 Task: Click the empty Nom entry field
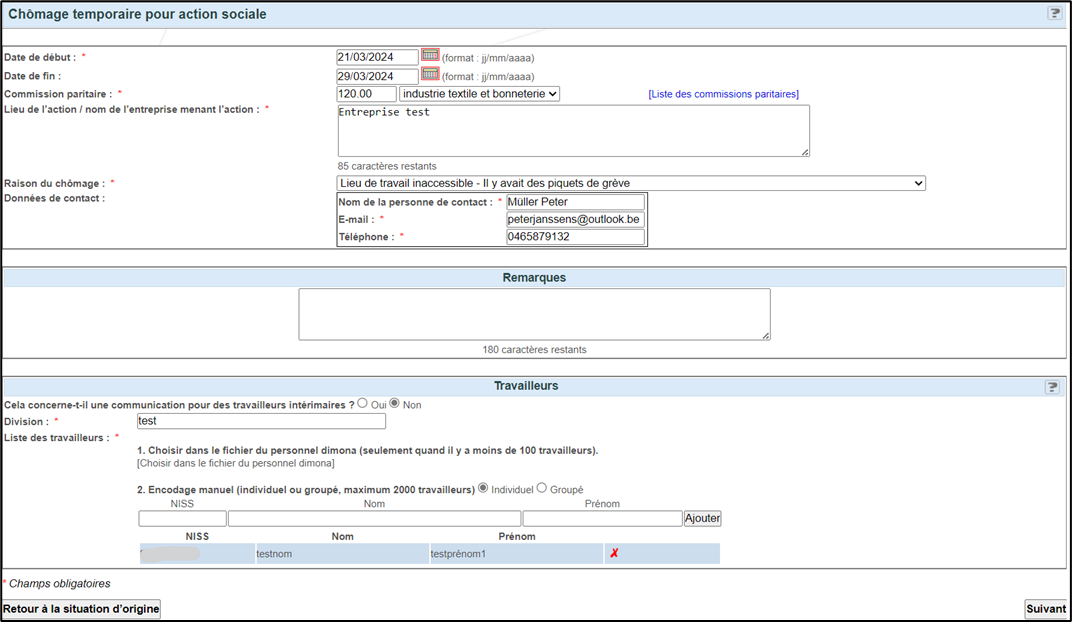pyautogui.click(x=375, y=518)
